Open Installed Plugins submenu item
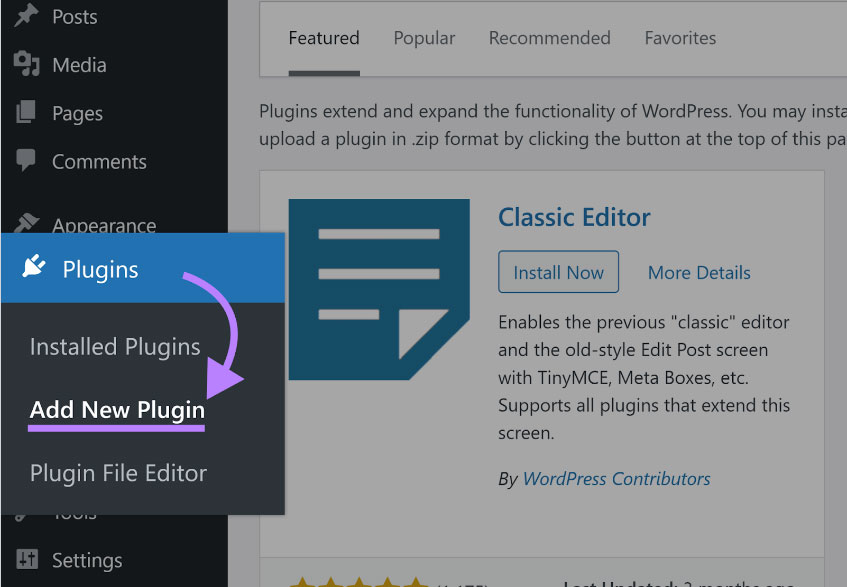This screenshot has height=587, width=847. [115, 347]
